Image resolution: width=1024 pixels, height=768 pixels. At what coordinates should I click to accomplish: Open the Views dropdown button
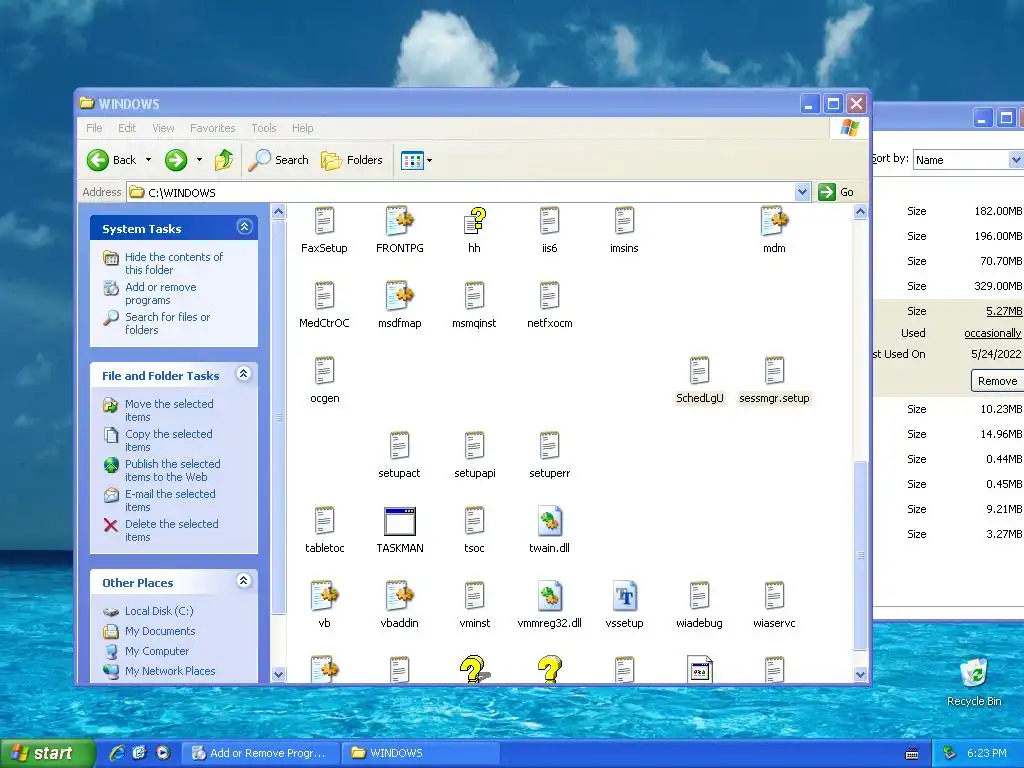coord(416,160)
